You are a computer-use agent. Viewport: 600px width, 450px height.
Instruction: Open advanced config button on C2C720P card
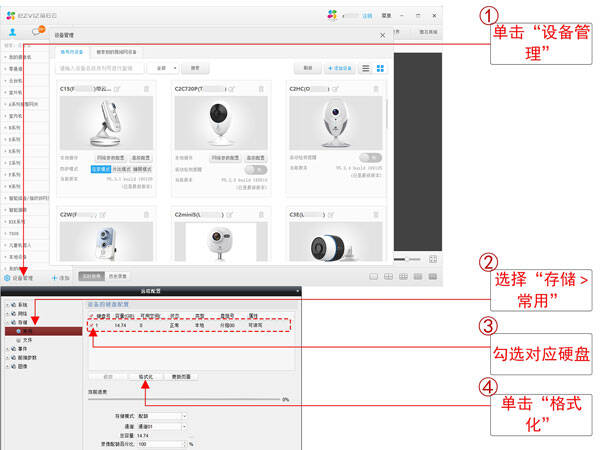point(255,158)
